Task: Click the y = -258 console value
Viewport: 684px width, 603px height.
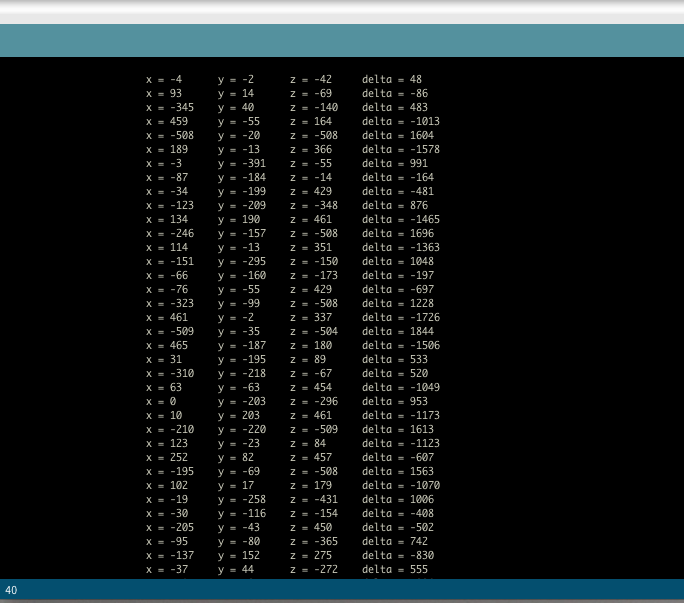Action: pos(239,499)
